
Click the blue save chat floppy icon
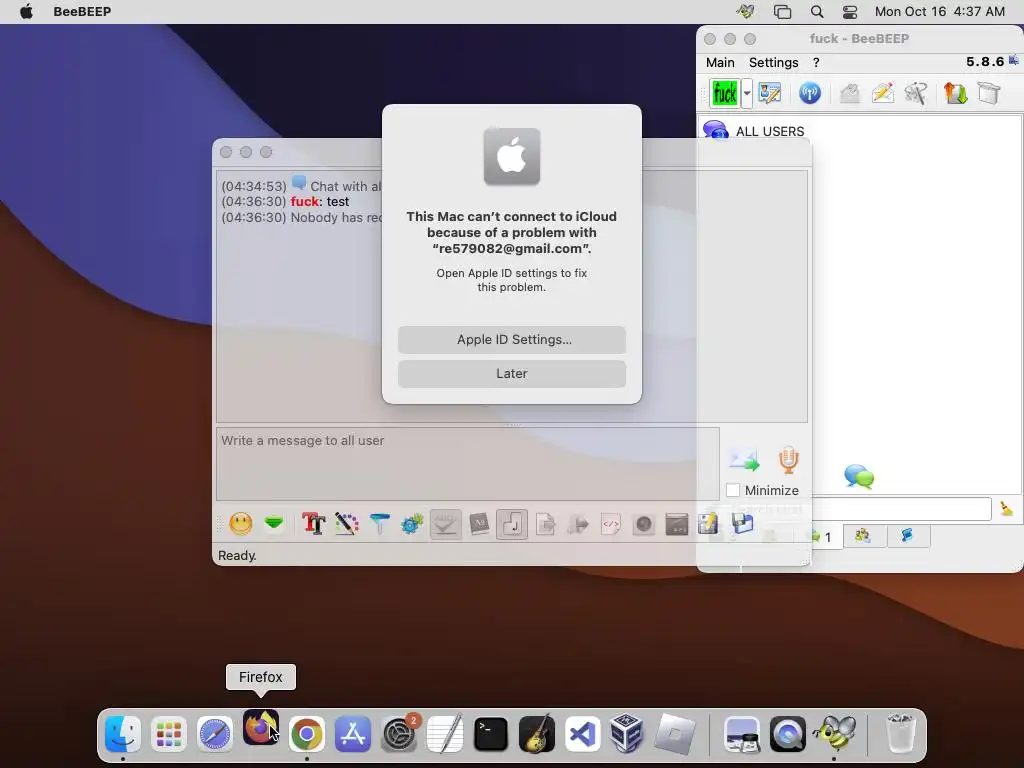click(743, 524)
